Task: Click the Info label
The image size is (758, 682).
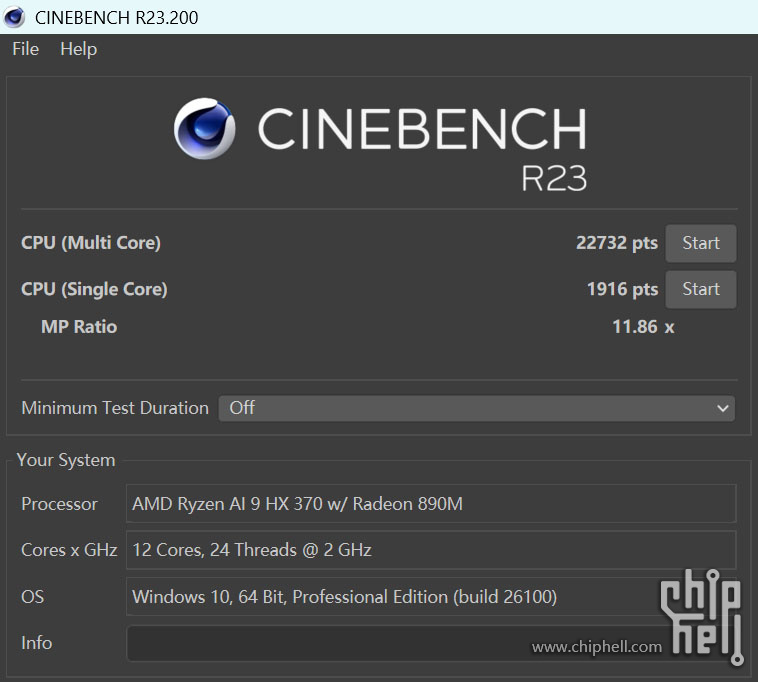Action: [x=36, y=643]
